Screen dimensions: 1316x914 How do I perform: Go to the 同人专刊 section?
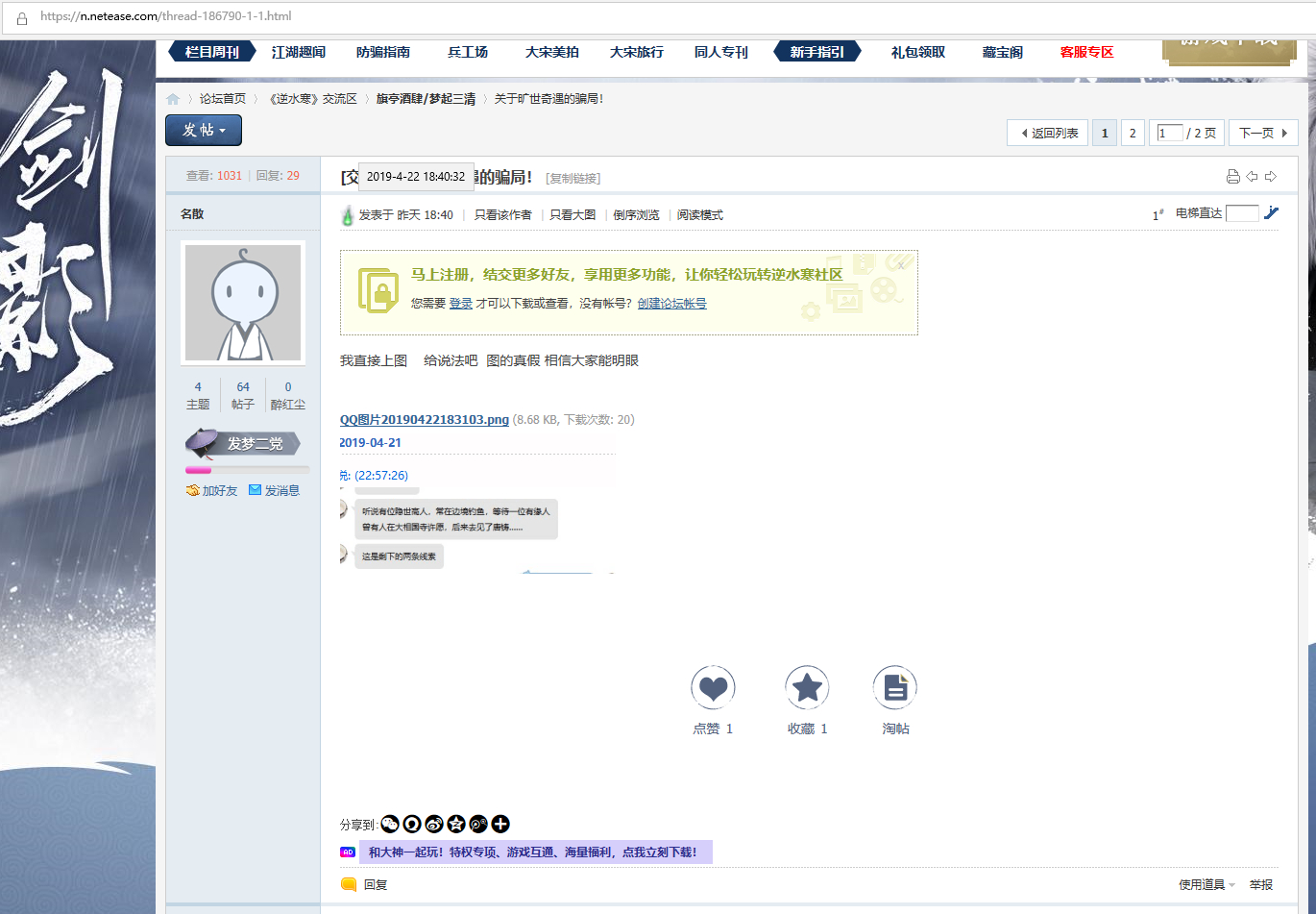pyautogui.click(x=721, y=52)
